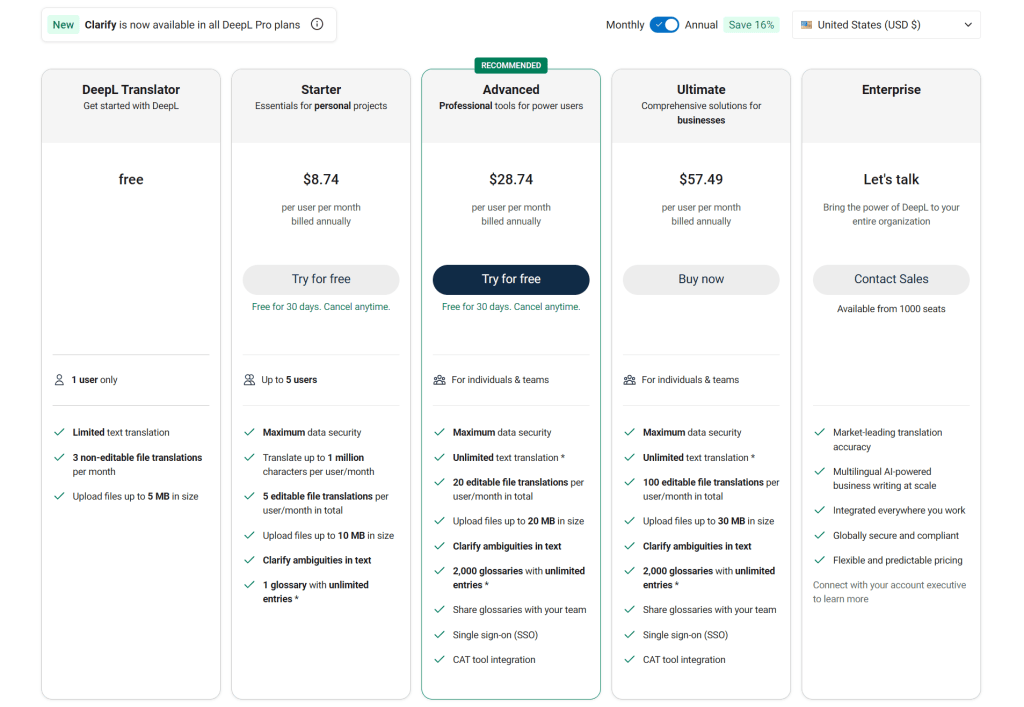Click the 'Starter' plan title
This screenshot has height=707, width=1024.
coord(321,89)
